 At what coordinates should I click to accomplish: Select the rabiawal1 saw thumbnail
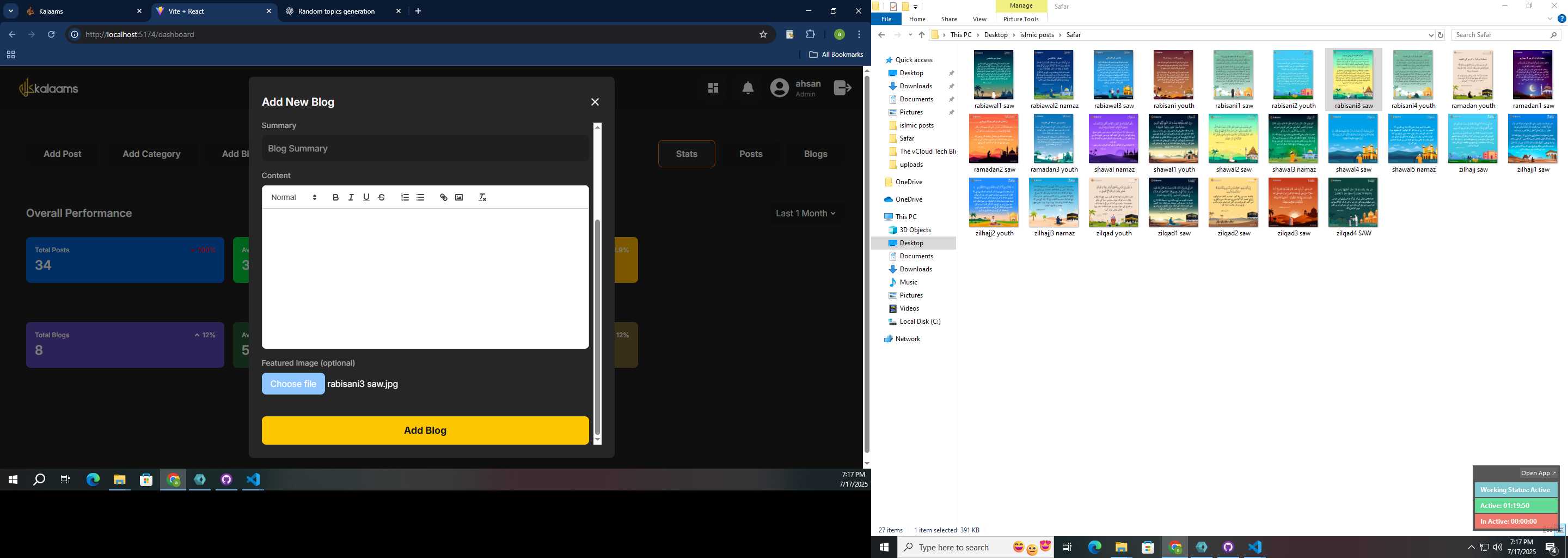coord(994,80)
